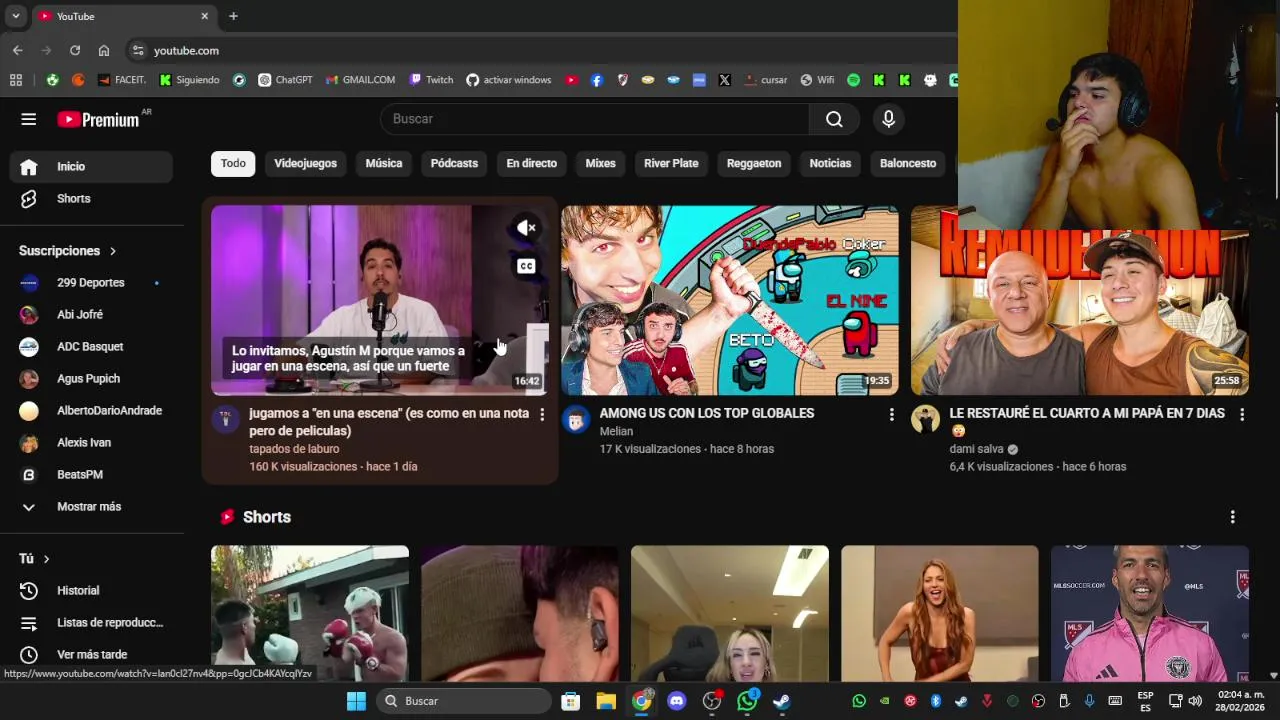Open the X (Twitter) bookmark icon

pos(724,80)
